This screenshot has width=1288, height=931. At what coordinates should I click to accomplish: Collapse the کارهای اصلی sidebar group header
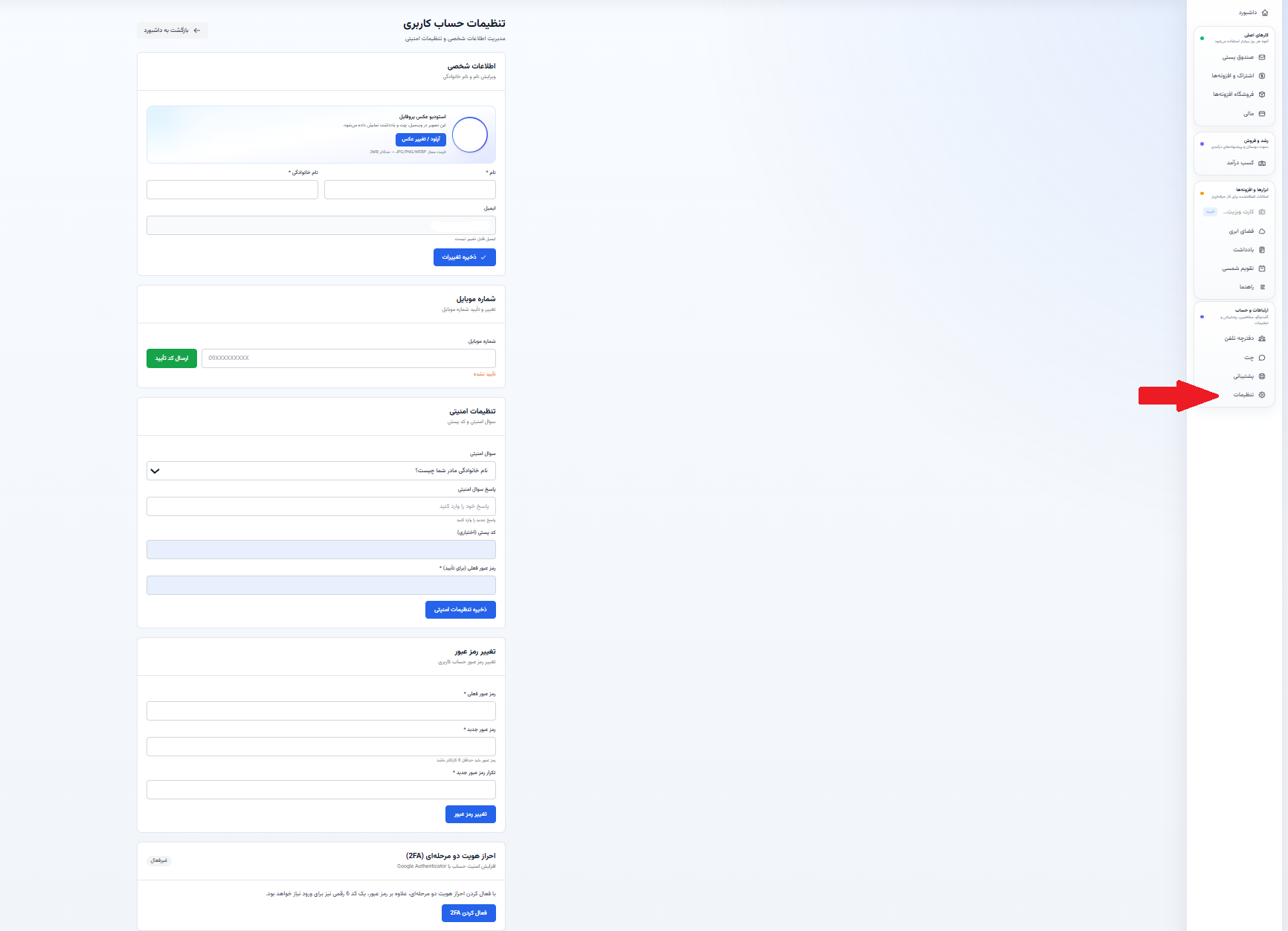(1234, 37)
